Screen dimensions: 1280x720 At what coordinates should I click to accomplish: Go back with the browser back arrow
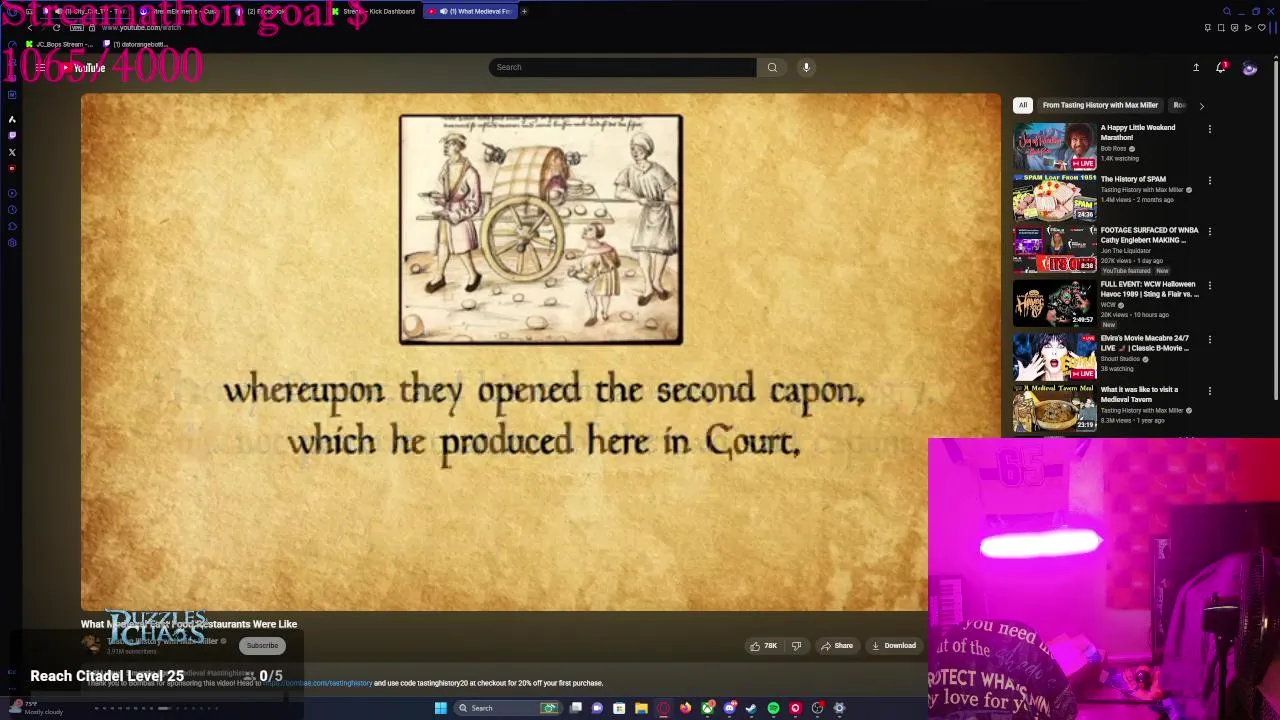click(x=30, y=27)
